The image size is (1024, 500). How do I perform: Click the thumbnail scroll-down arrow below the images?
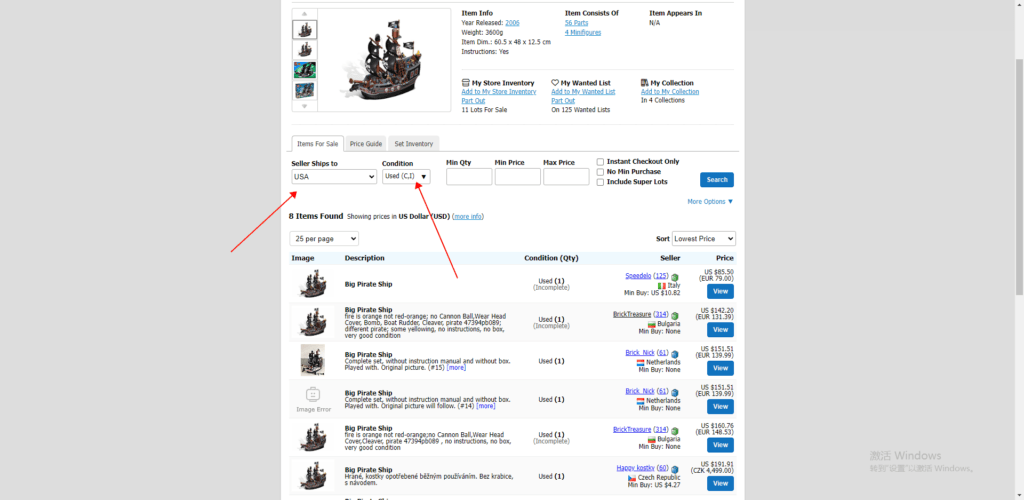pos(304,106)
